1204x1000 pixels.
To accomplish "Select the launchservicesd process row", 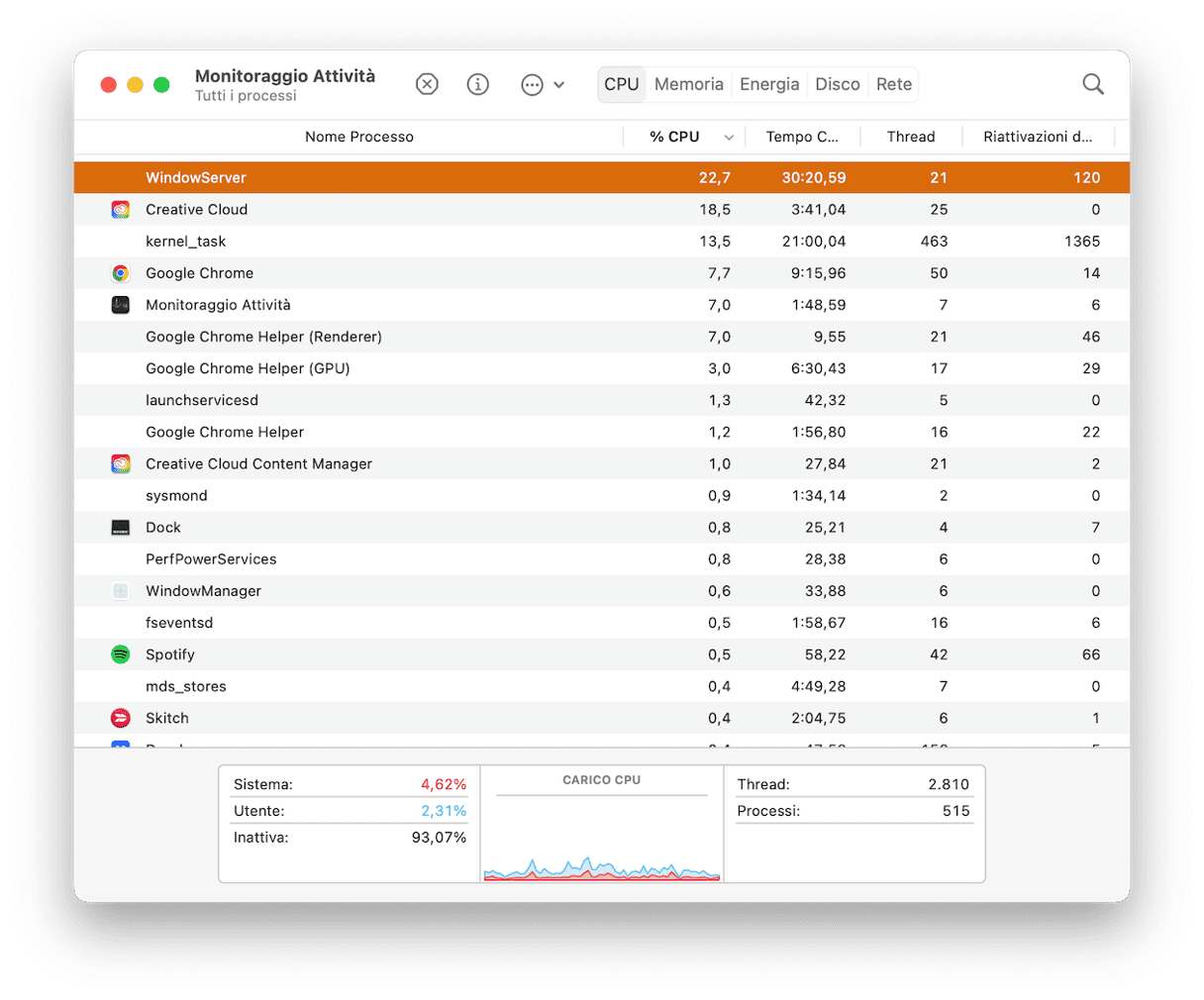I will point(602,400).
